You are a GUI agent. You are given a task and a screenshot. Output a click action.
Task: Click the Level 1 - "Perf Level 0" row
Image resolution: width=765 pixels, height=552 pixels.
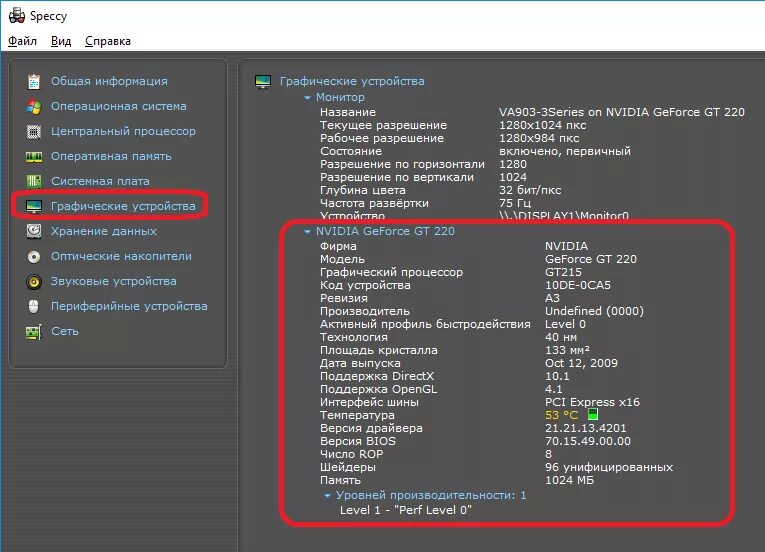point(406,510)
